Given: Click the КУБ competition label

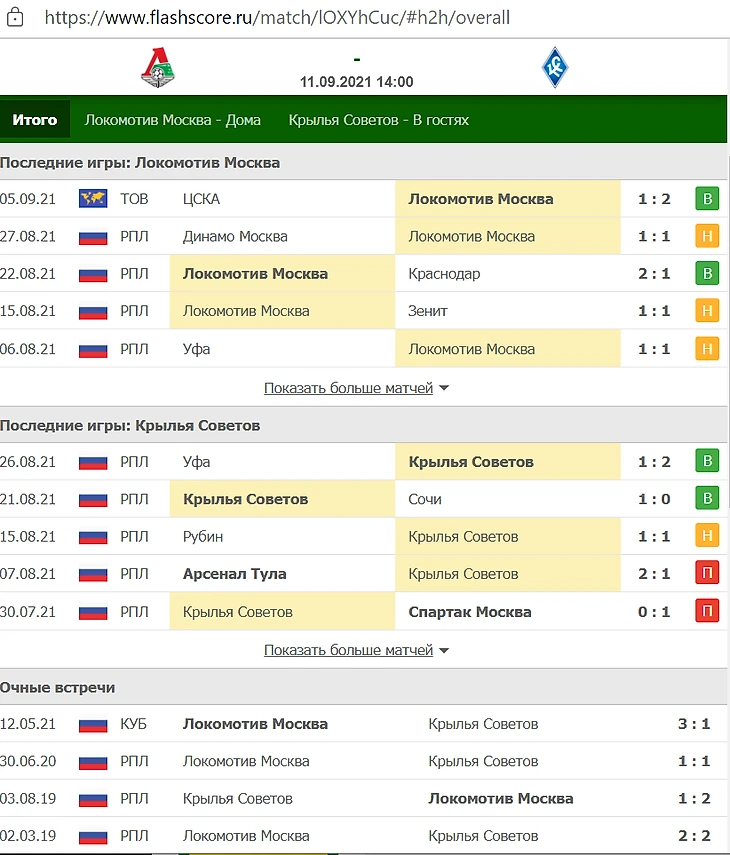Looking at the screenshot, I should coord(134,724).
